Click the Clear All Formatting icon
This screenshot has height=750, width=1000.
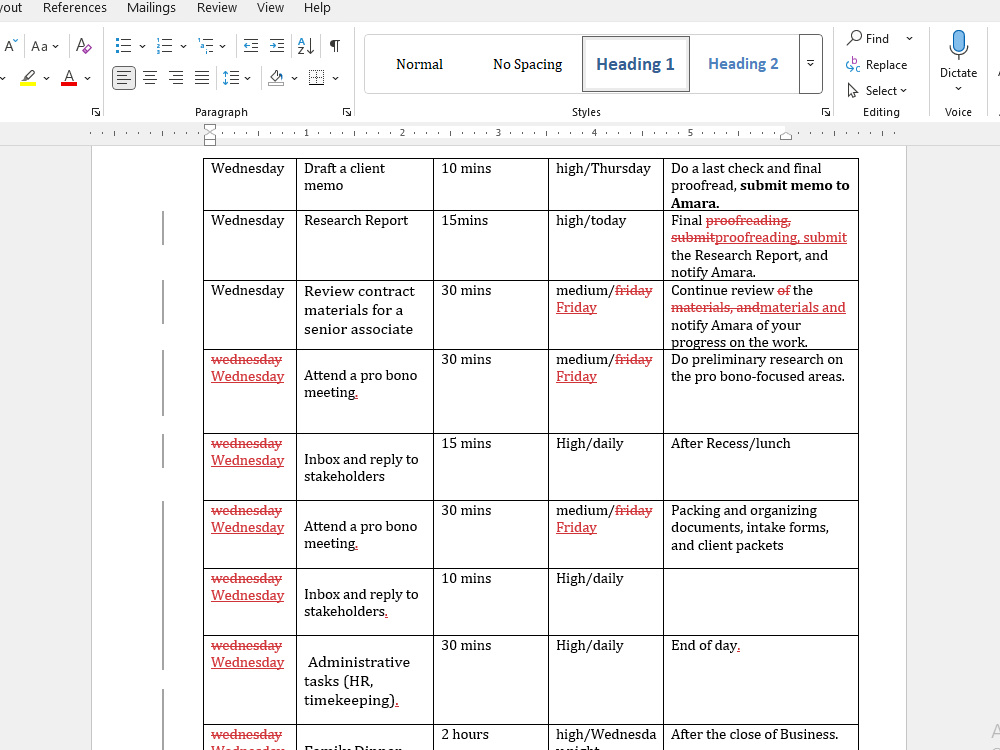[x=84, y=46]
